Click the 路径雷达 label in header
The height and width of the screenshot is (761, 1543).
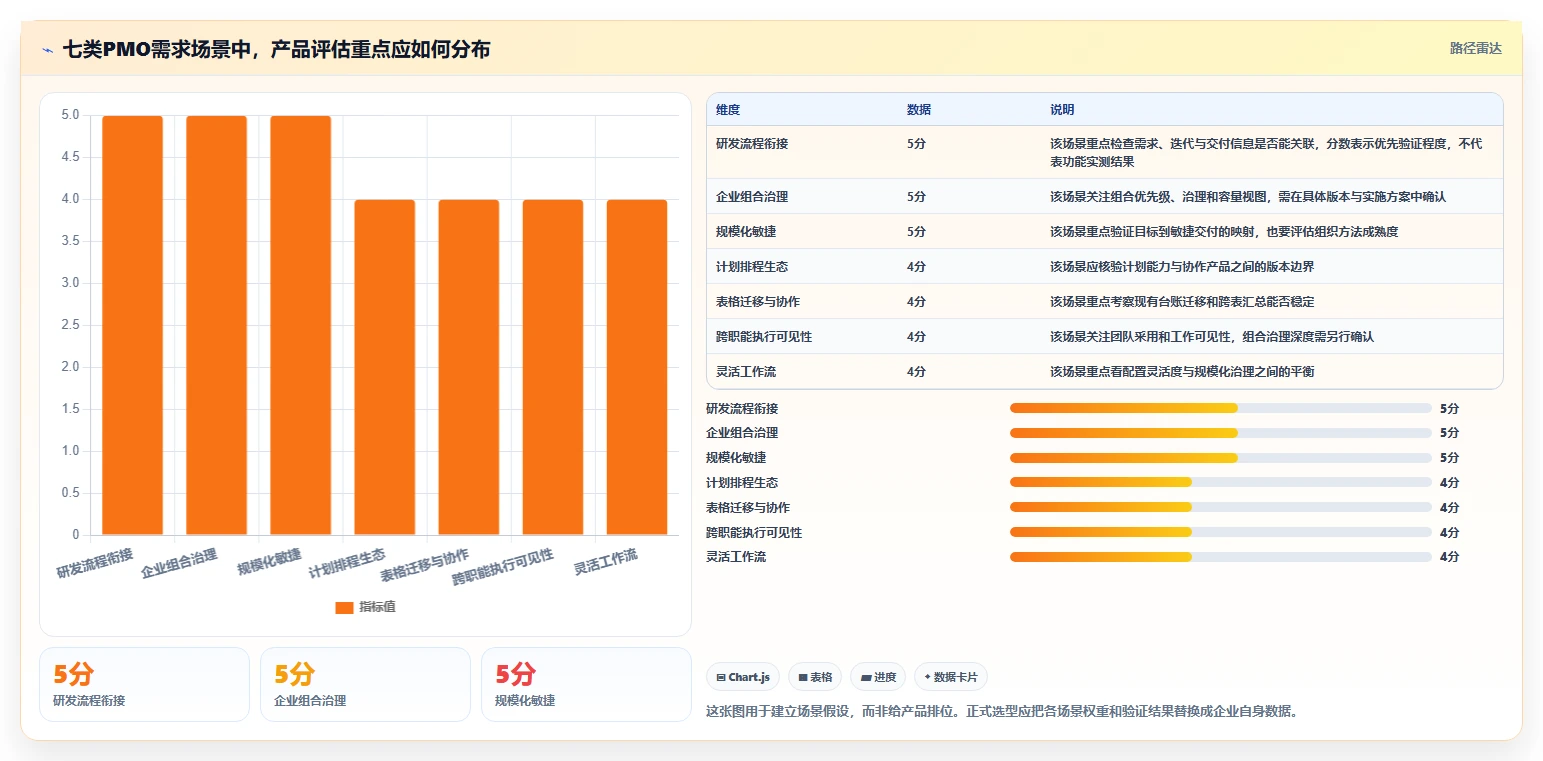[1476, 48]
